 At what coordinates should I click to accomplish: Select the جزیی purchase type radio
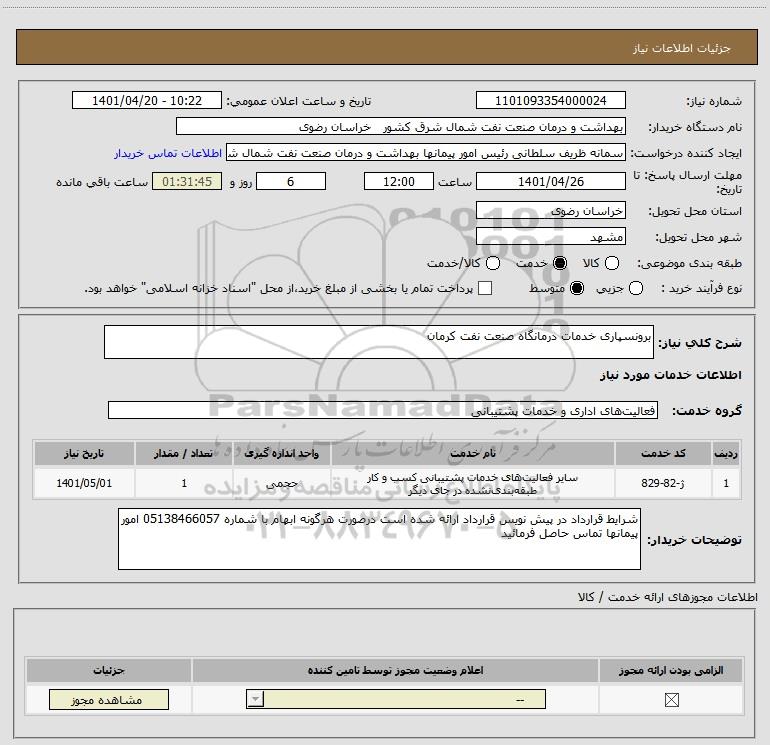pos(635,288)
